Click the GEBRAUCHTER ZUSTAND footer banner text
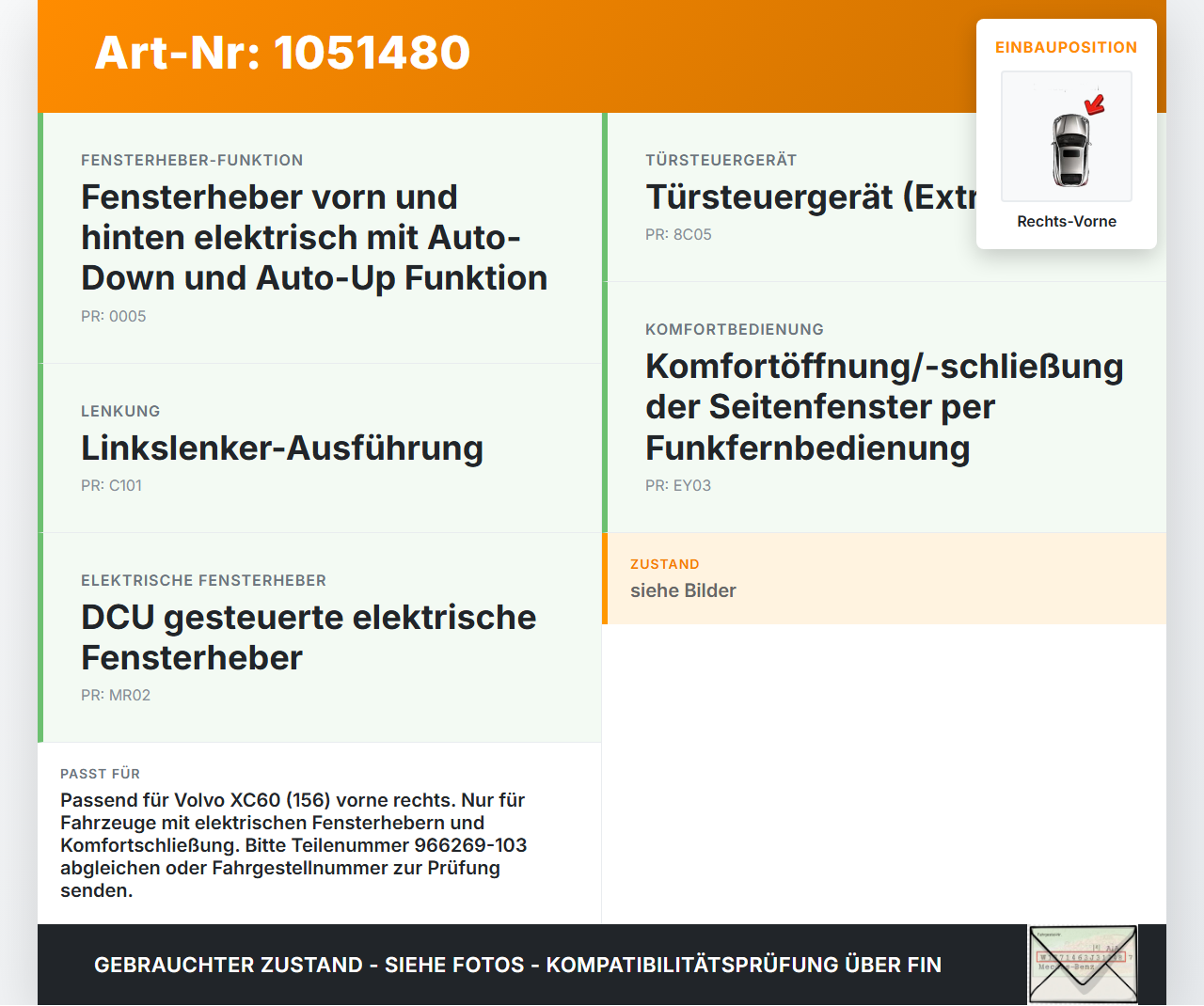The width and height of the screenshot is (1204, 1006). (x=517, y=965)
